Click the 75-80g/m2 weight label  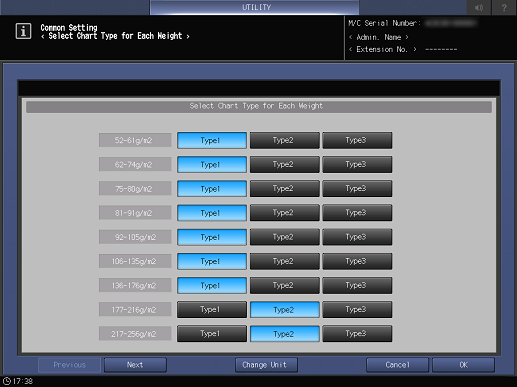[x=135, y=189]
